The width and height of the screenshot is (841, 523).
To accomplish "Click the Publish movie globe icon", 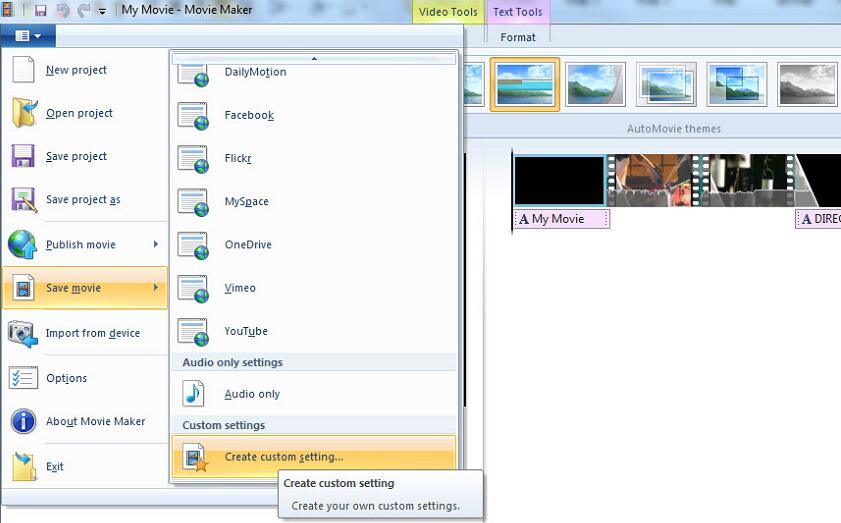I will point(23,244).
